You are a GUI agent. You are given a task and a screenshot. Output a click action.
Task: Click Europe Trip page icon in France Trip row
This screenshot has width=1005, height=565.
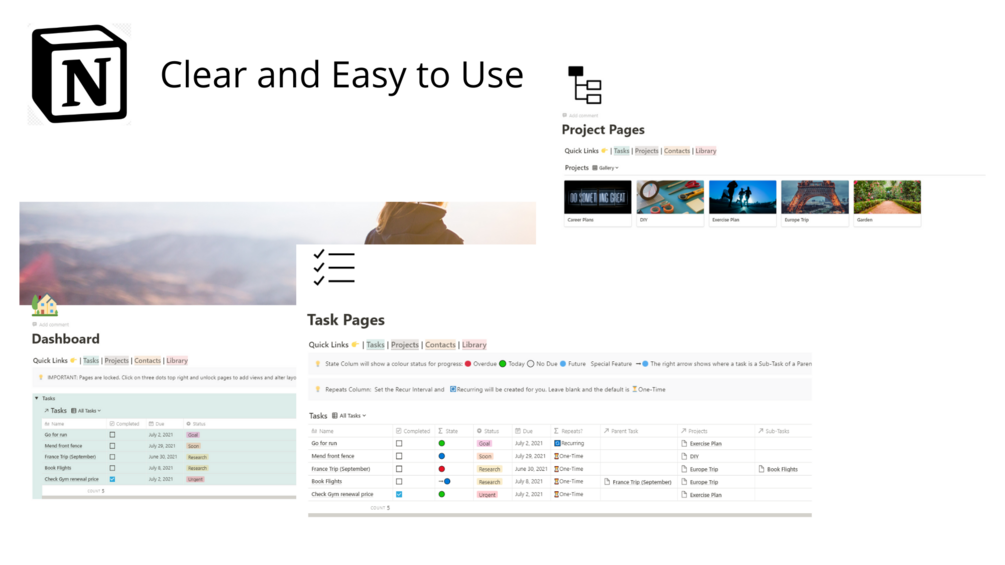(684, 469)
